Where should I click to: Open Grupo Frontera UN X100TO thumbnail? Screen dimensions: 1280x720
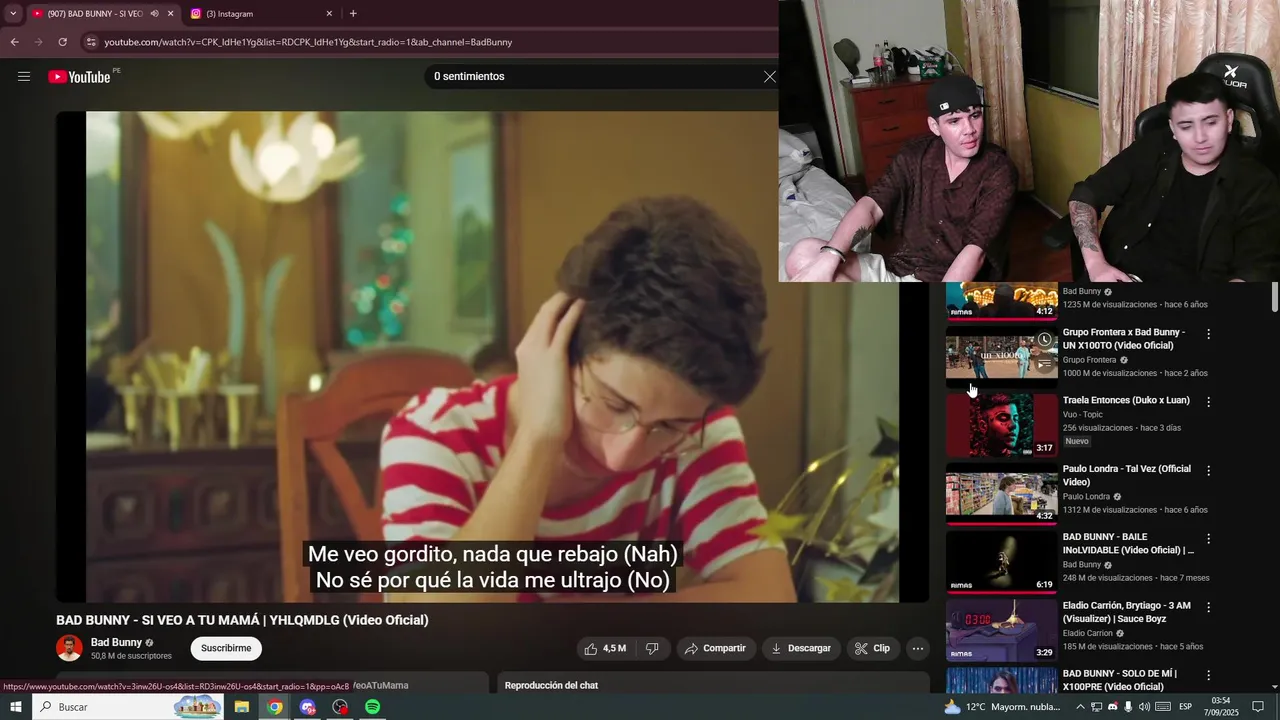click(1001, 356)
